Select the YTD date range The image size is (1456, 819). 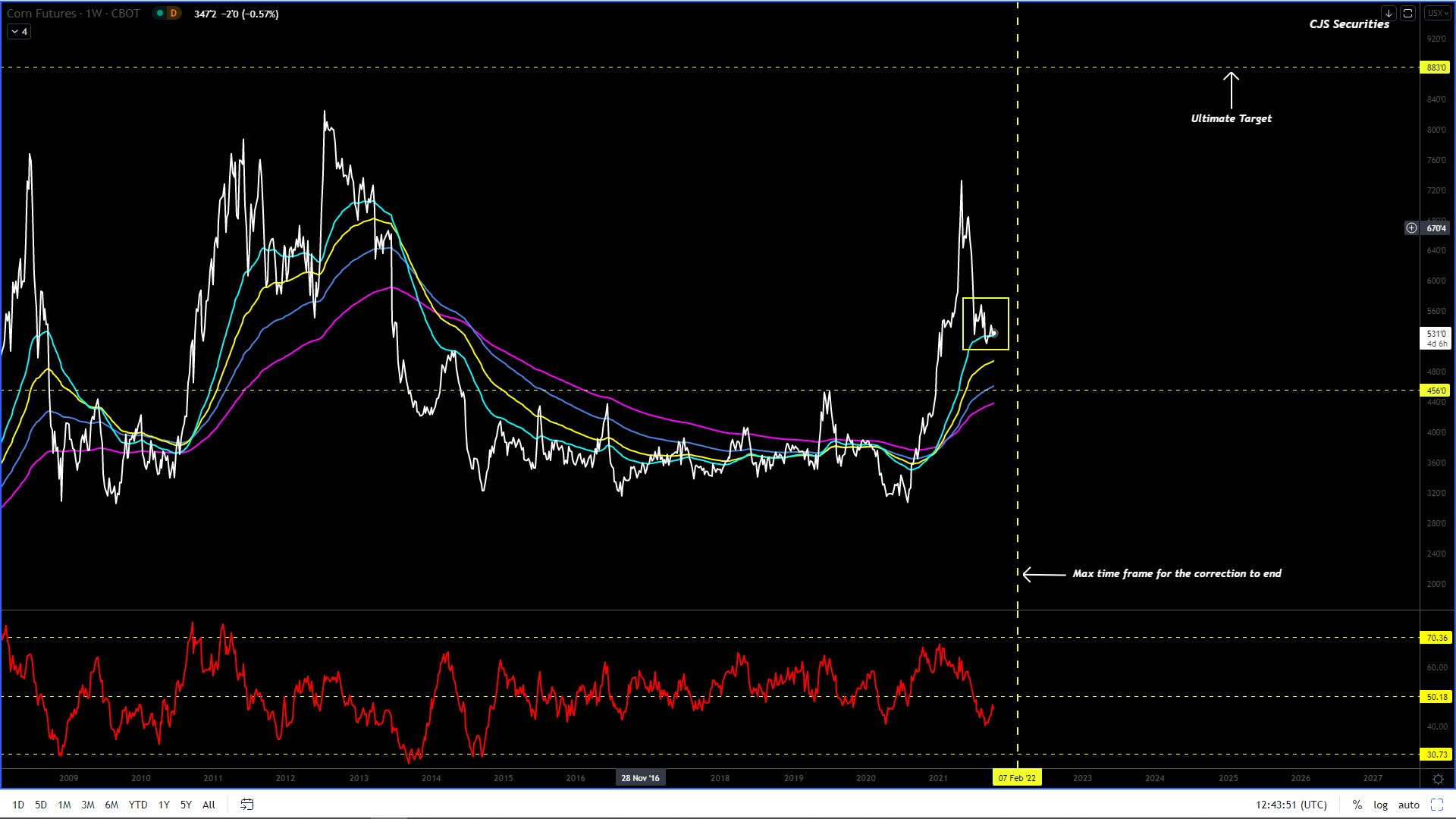coord(138,805)
